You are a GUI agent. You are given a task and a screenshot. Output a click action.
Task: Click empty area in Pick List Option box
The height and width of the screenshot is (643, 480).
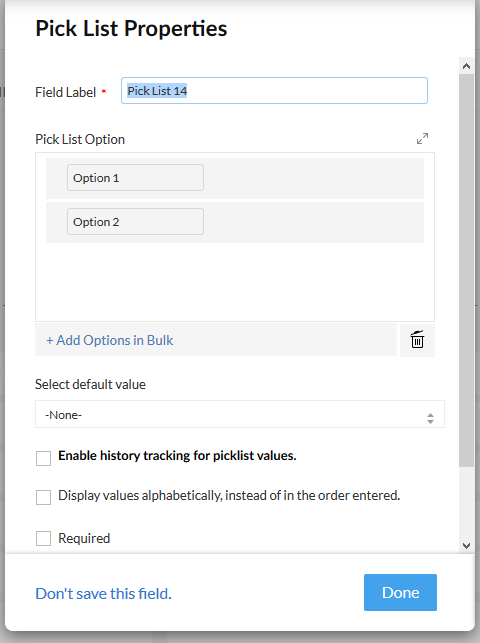pos(234,282)
